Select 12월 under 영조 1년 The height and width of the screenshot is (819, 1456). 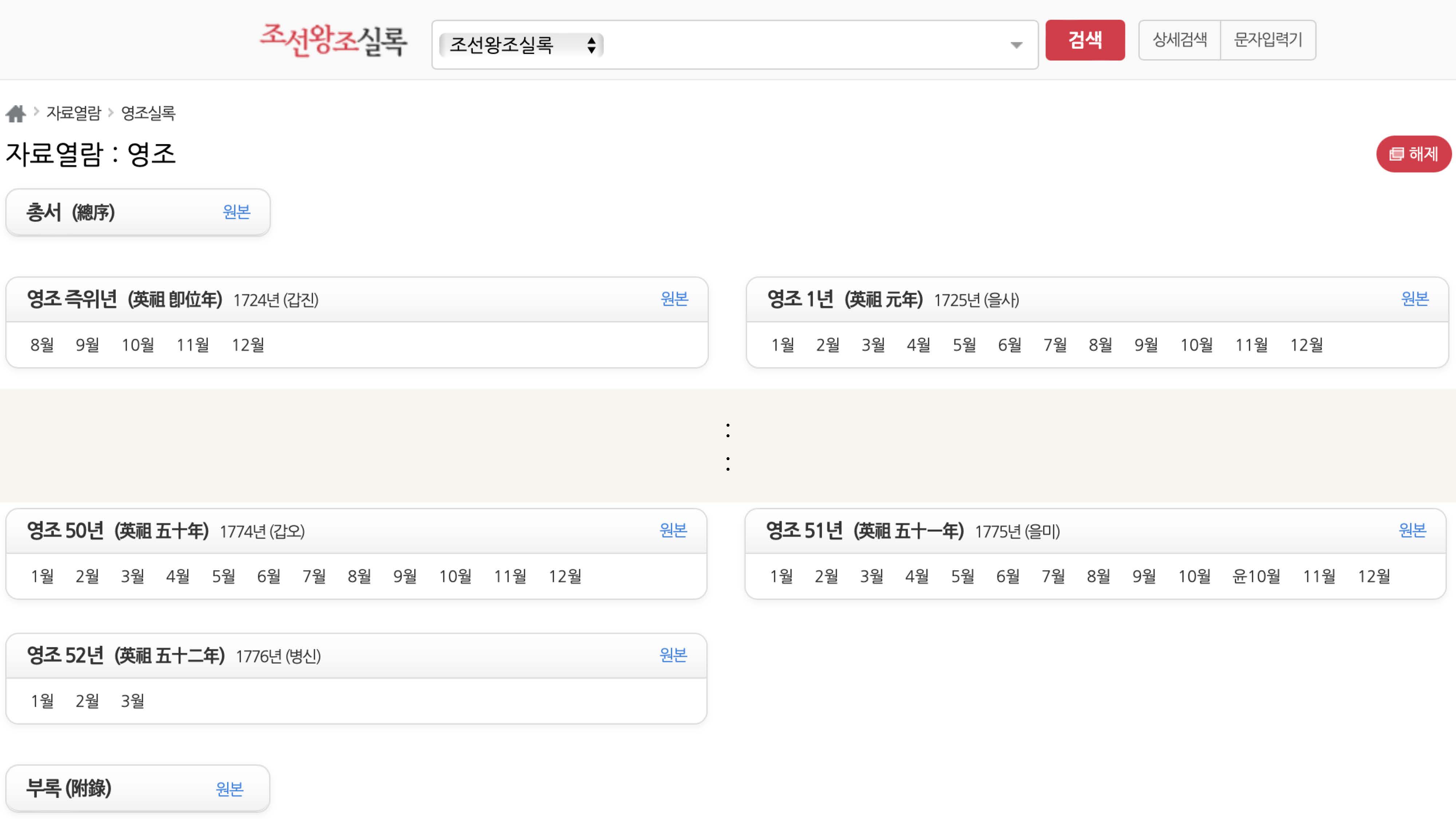tap(1306, 345)
